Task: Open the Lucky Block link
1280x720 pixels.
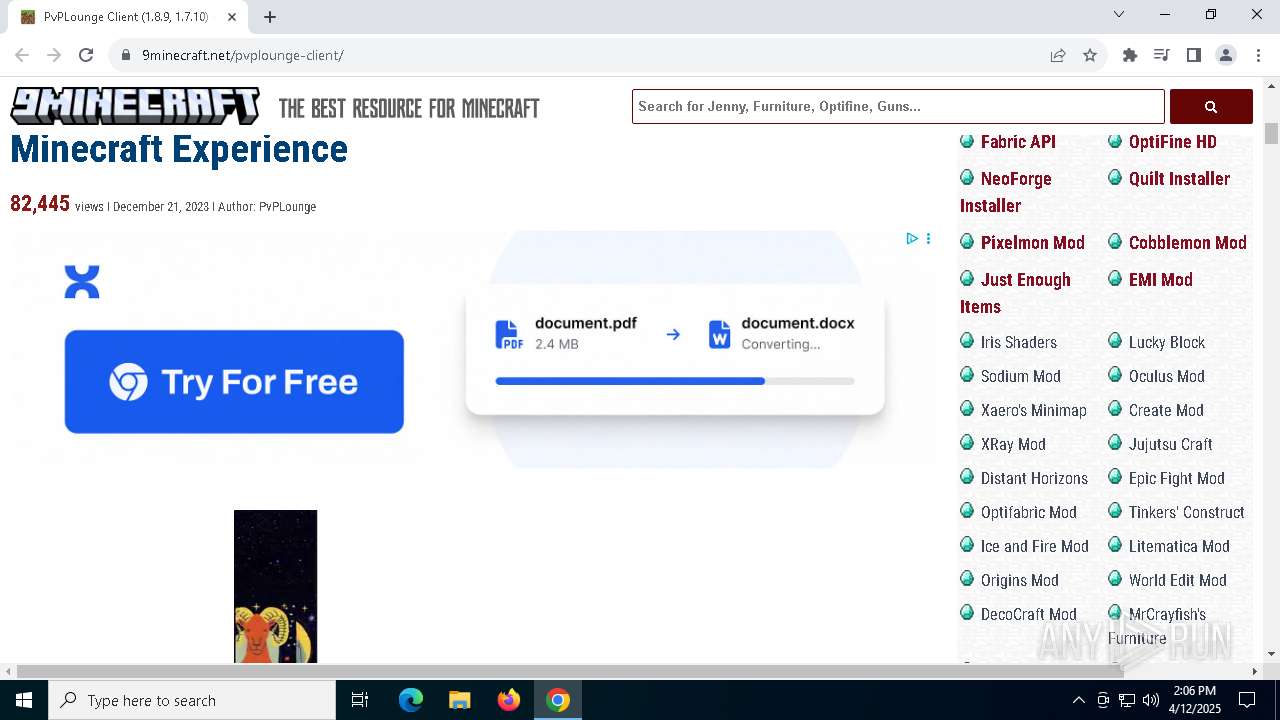Action: click(1167, 342)
